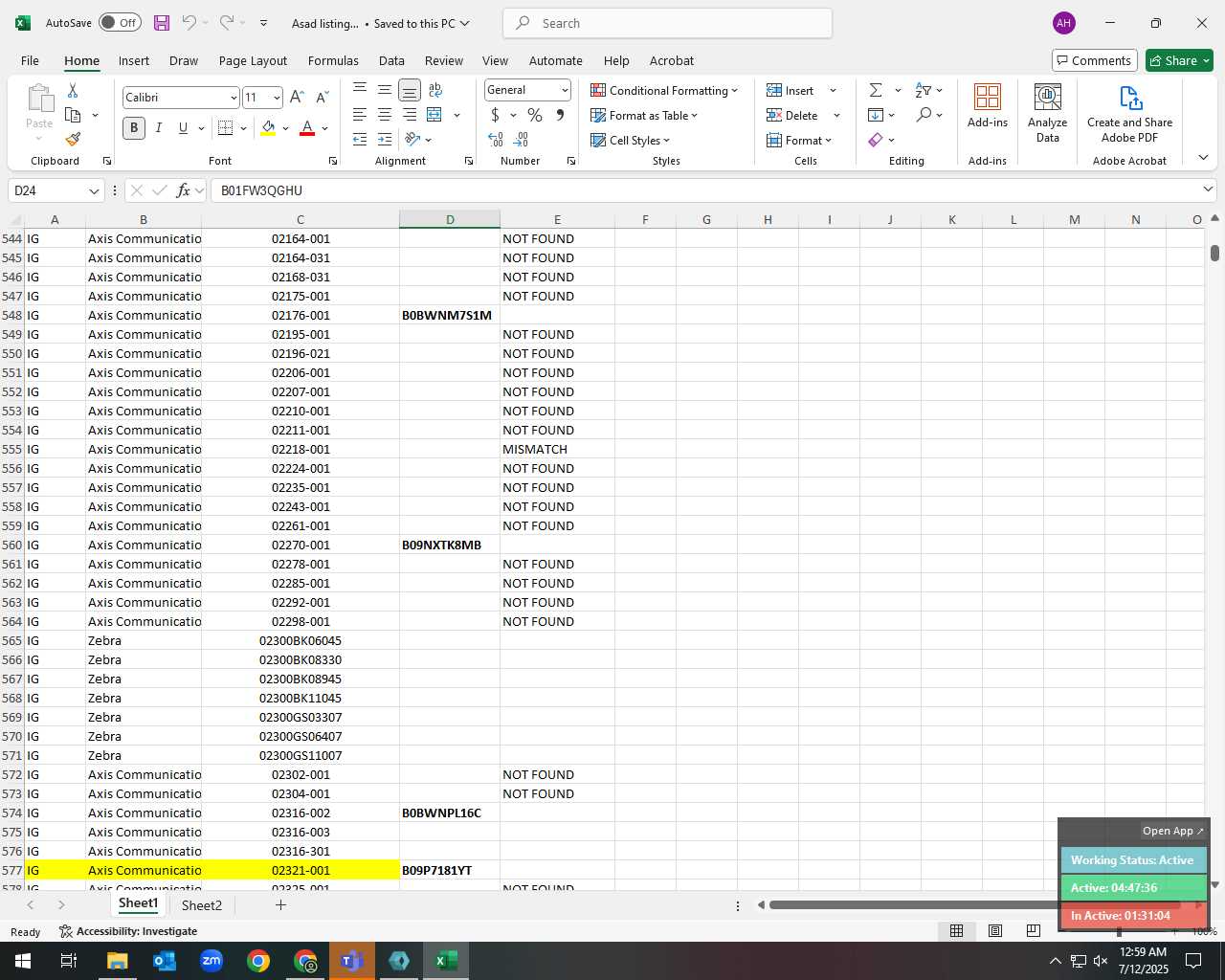Click the Fill down arrow icon

[x=876, y=115]
